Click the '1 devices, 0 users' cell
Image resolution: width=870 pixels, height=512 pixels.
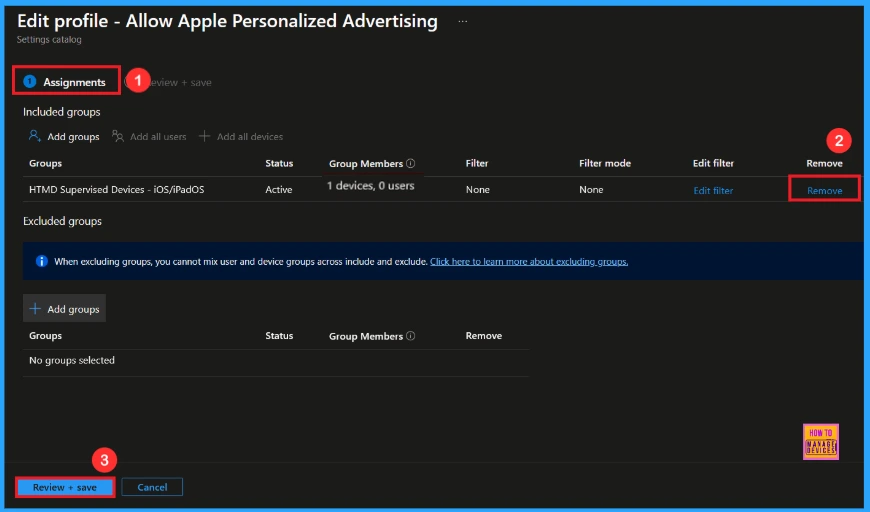tap(371, 186)
